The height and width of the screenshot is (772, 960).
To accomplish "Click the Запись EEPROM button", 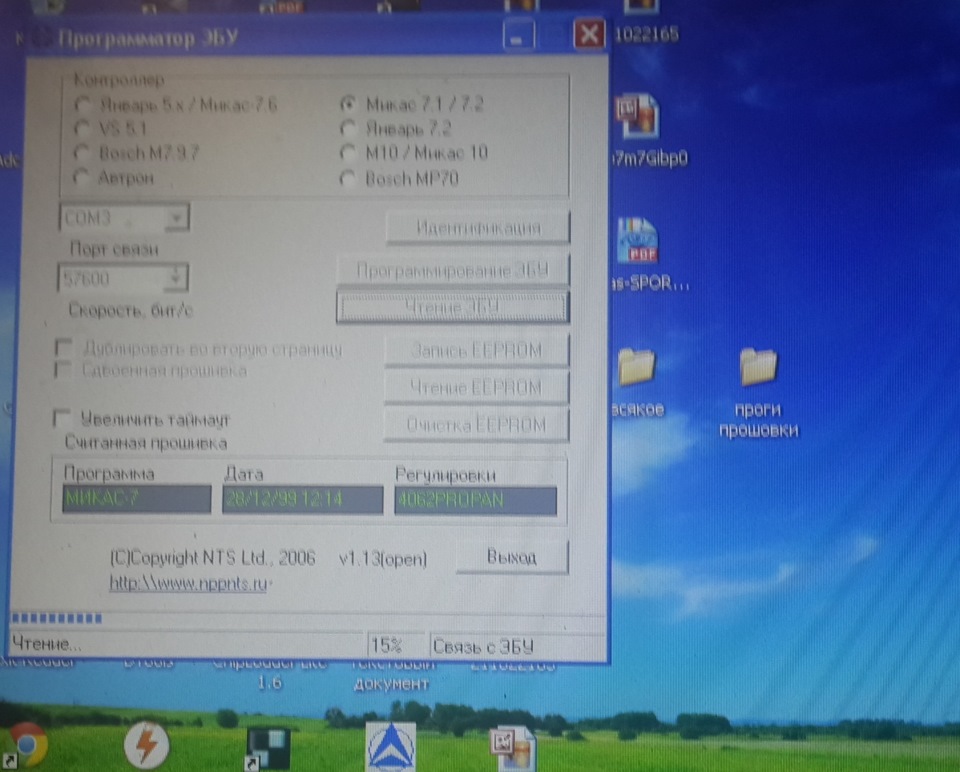I will click(x=476, y=350).
